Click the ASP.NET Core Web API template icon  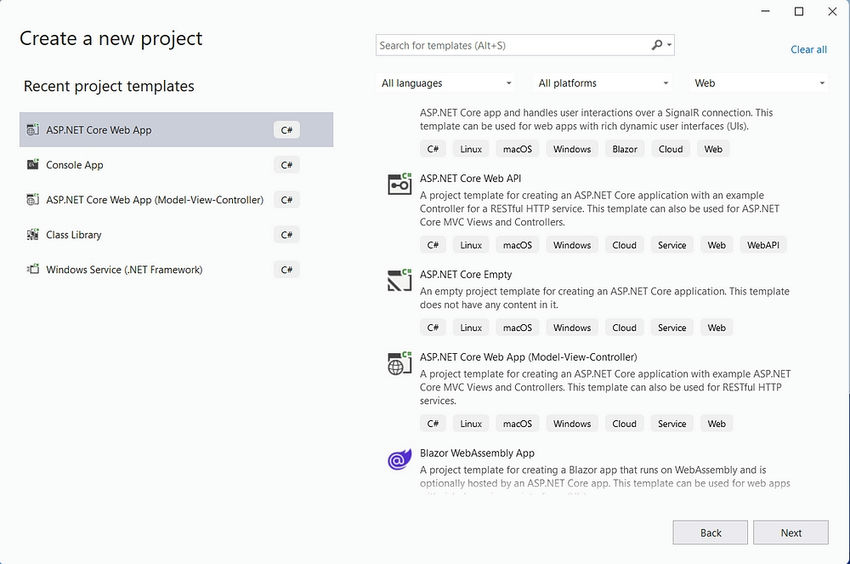(x=400, y=184)
